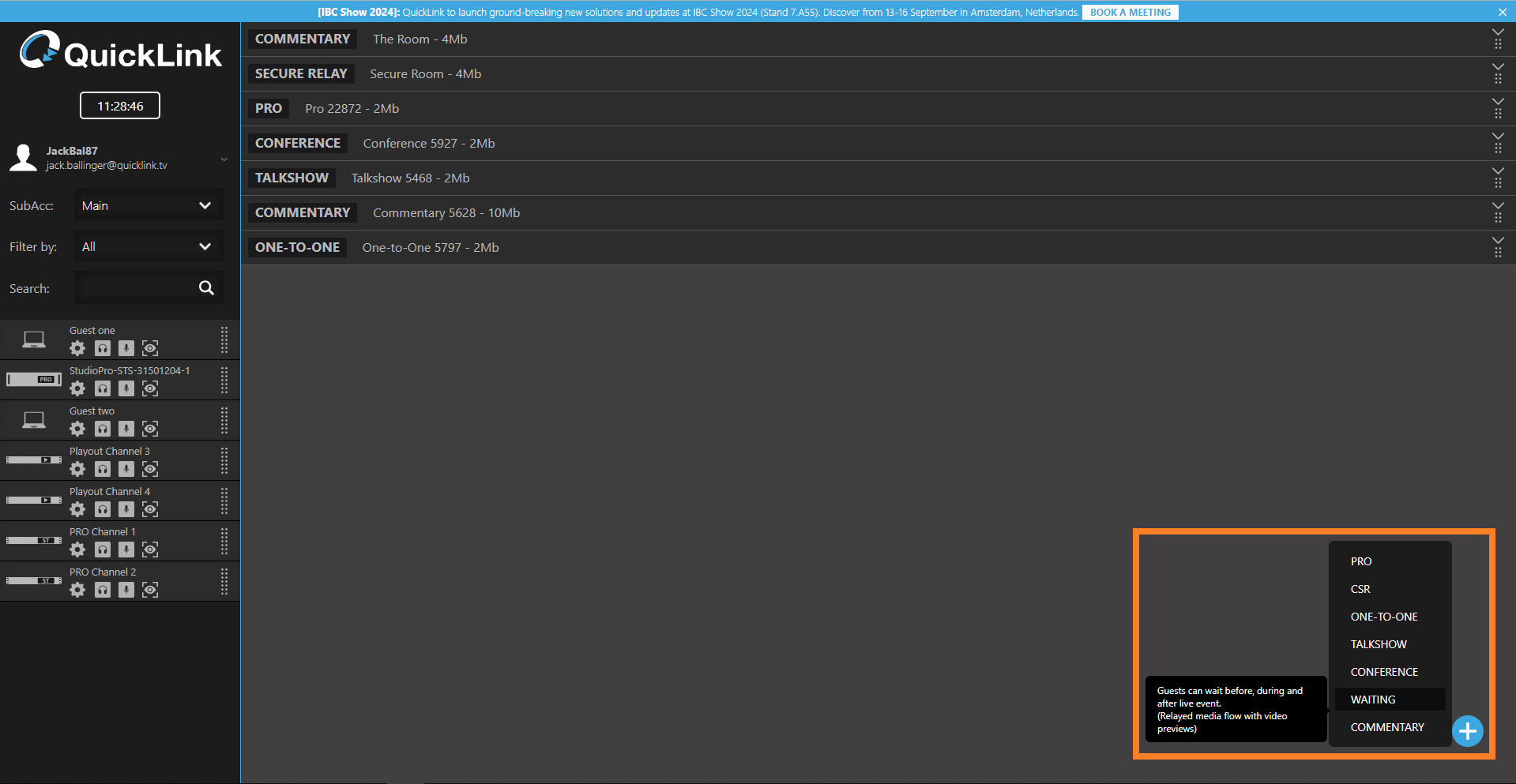The width and height of the screenshot is (1516, 784).
Task: Click drag handle dots for Guest two
Action: click(224, 421)
